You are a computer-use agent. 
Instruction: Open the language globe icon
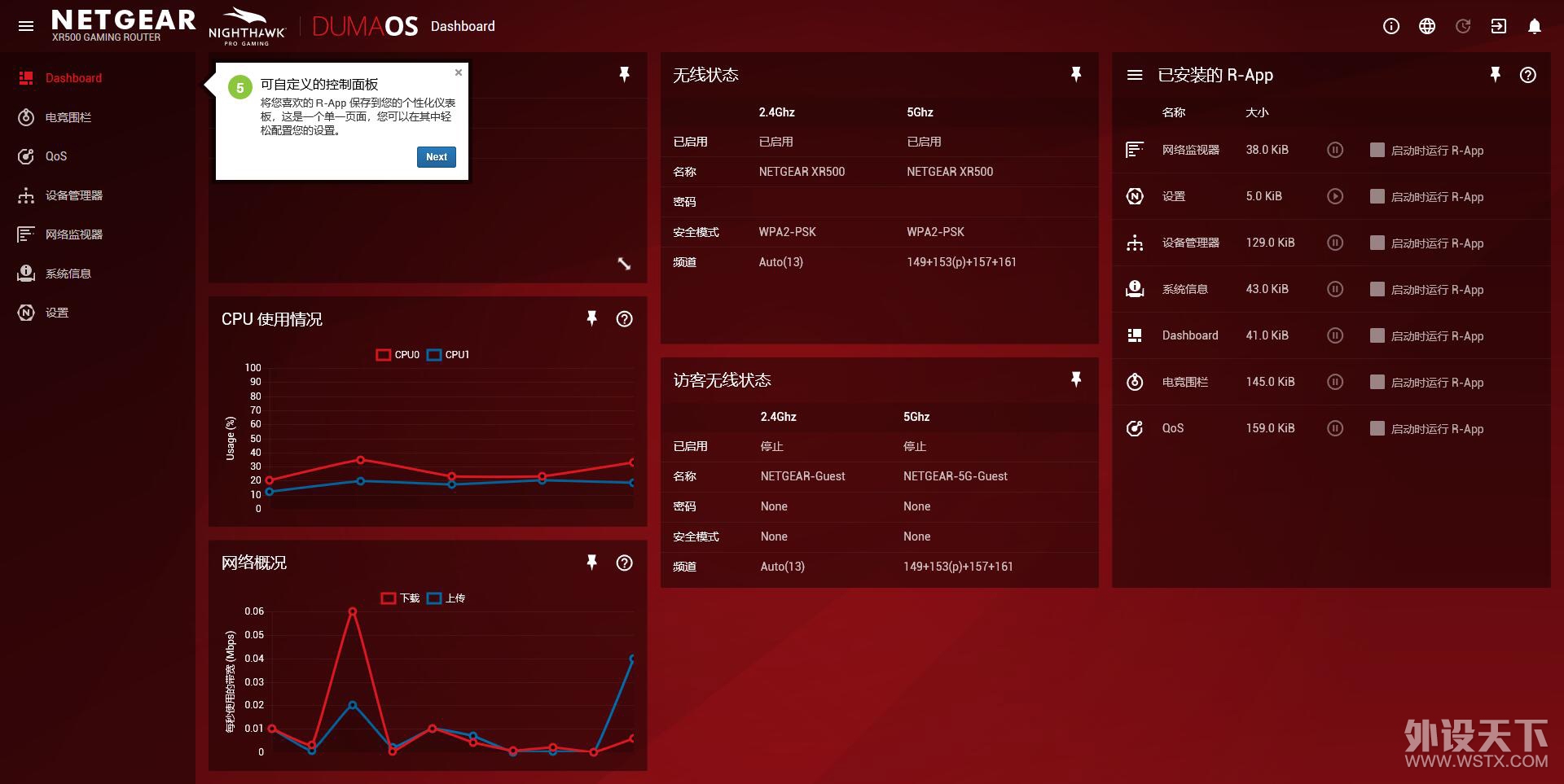[1427, 26]
